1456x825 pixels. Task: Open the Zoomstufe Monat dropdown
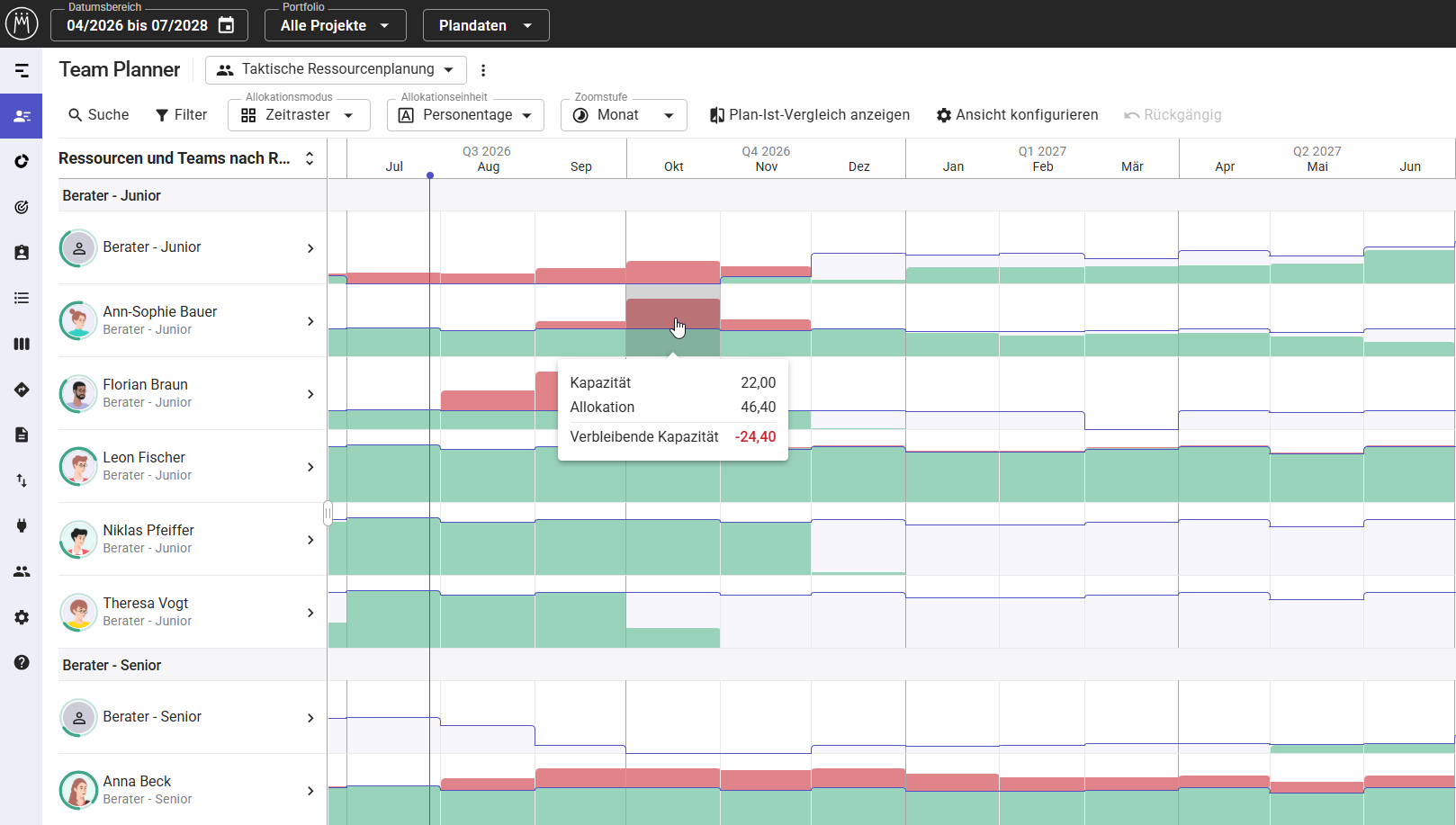[x=624, y=115]
